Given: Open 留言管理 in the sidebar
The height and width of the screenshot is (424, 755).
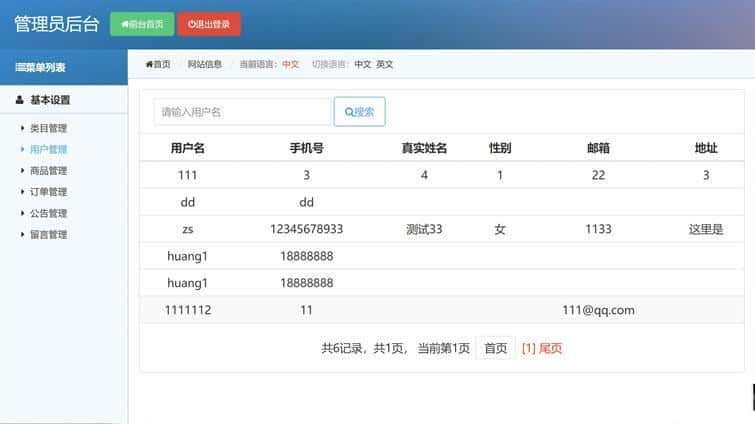Looking at the screenshot, I should click(48, 235).
